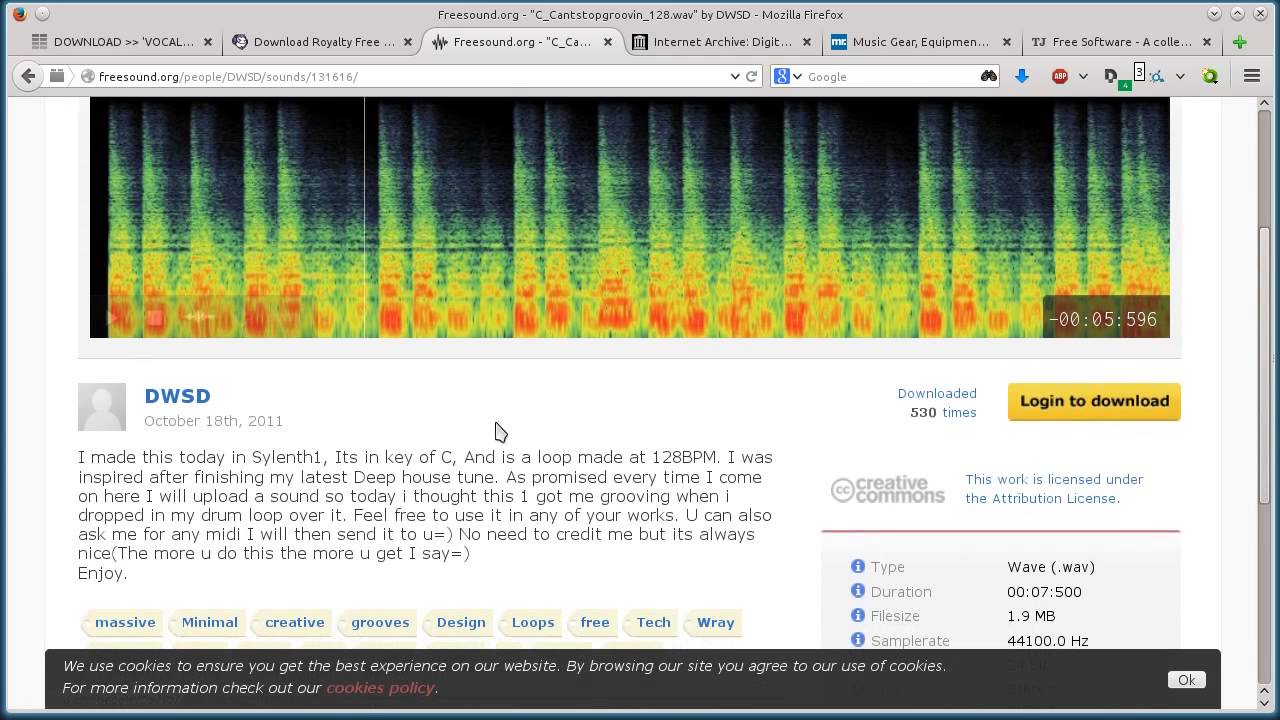
Task: Switch to the Music Gear, Equipment tab
Action: coord(921,42)
